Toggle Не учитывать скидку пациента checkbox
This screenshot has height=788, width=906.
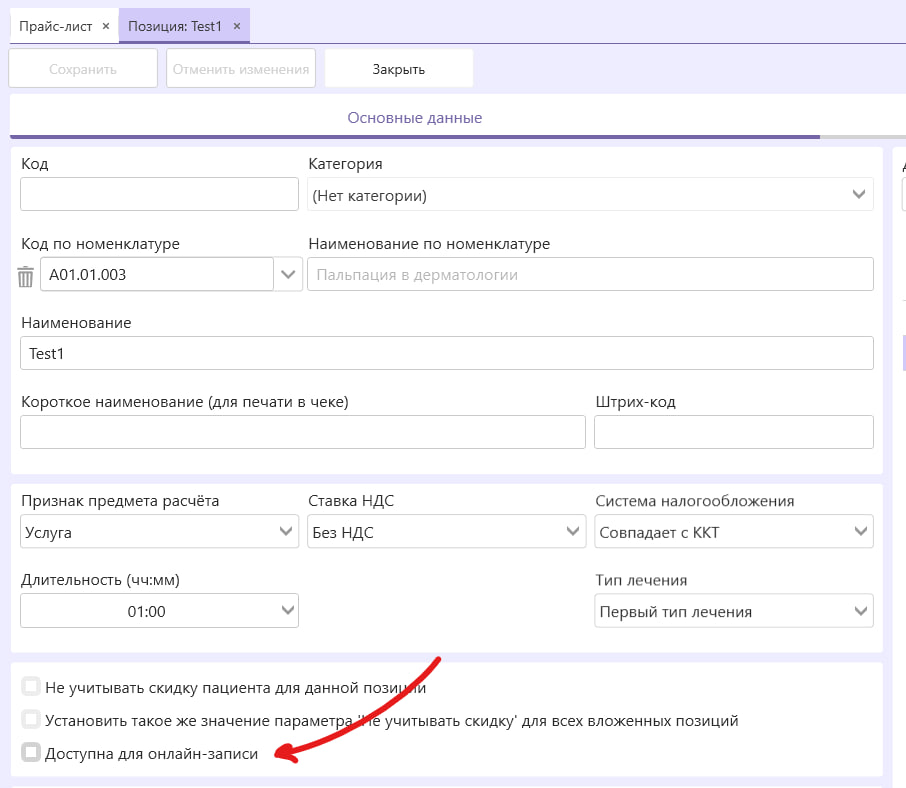tap(31, 687)
